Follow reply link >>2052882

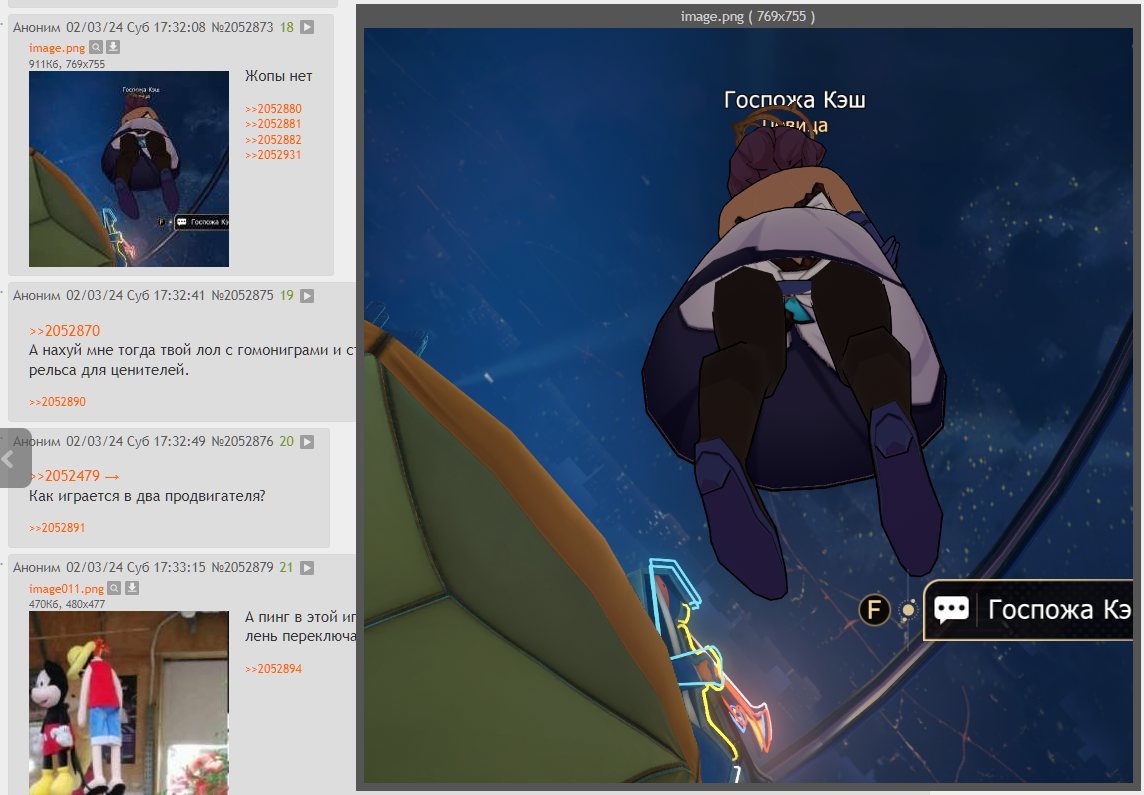274,139
